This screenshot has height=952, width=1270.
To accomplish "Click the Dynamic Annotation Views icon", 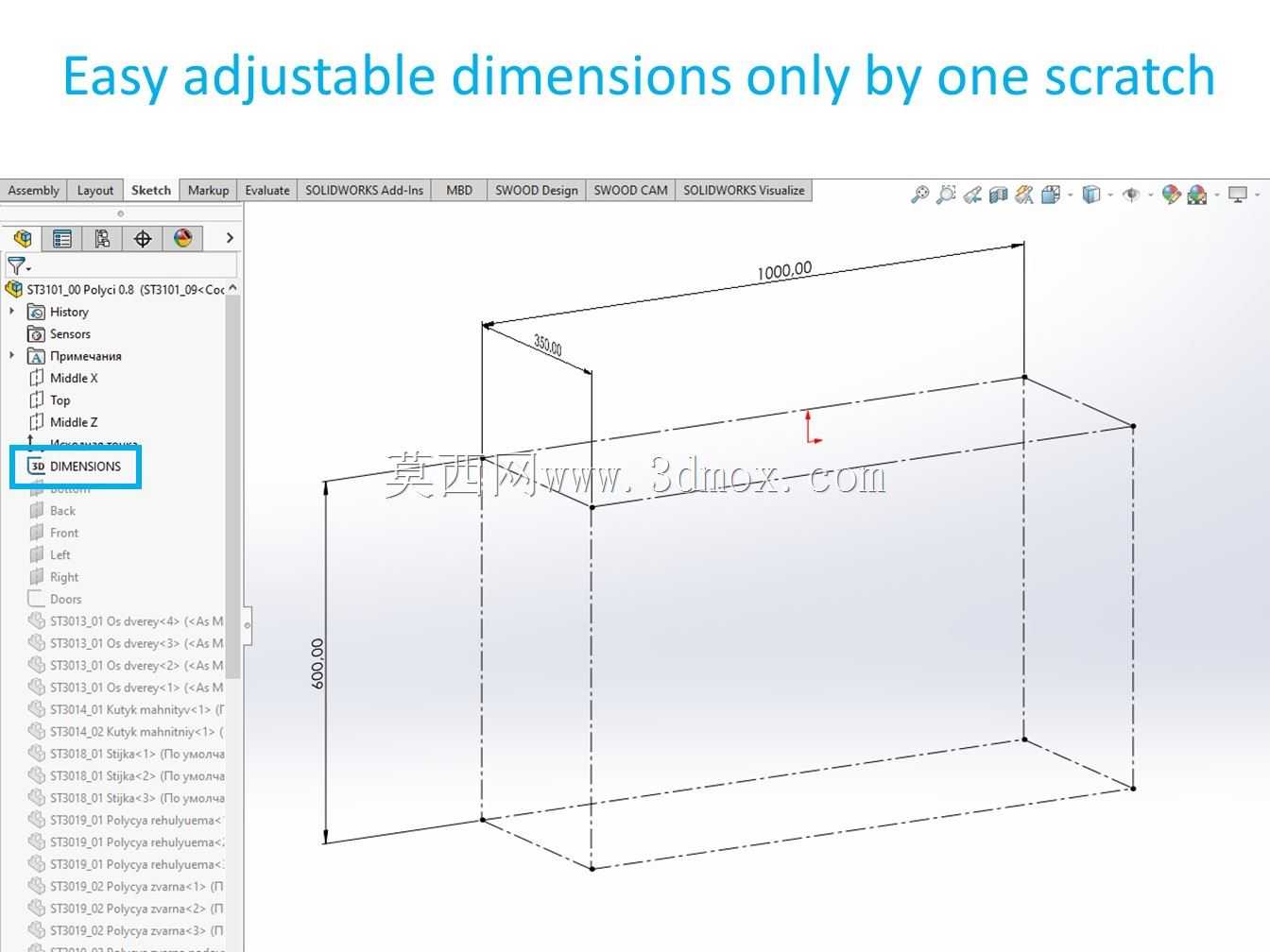I will coord(1024,195).
